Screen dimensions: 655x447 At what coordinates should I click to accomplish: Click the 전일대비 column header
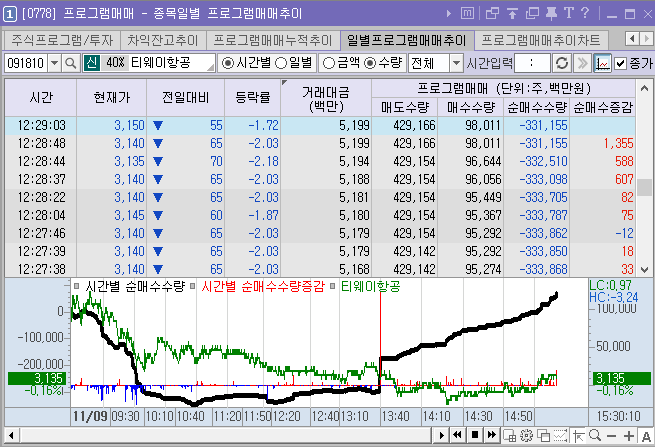coord(185,97)
